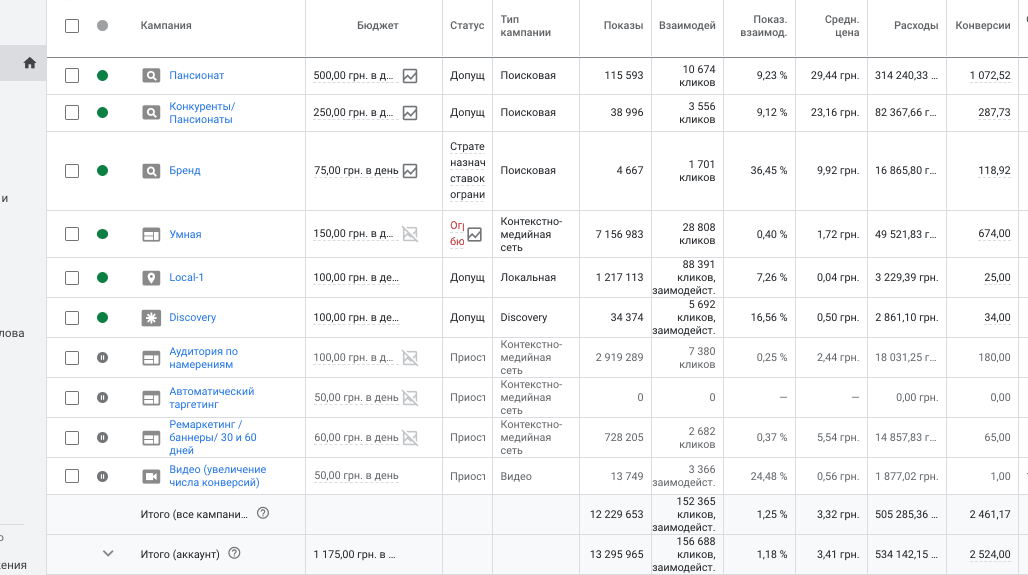Click status chart icon in Умная status cell
Image resolution: width=1028 pixels, height=575 pixels.
(x=475, y=234)
